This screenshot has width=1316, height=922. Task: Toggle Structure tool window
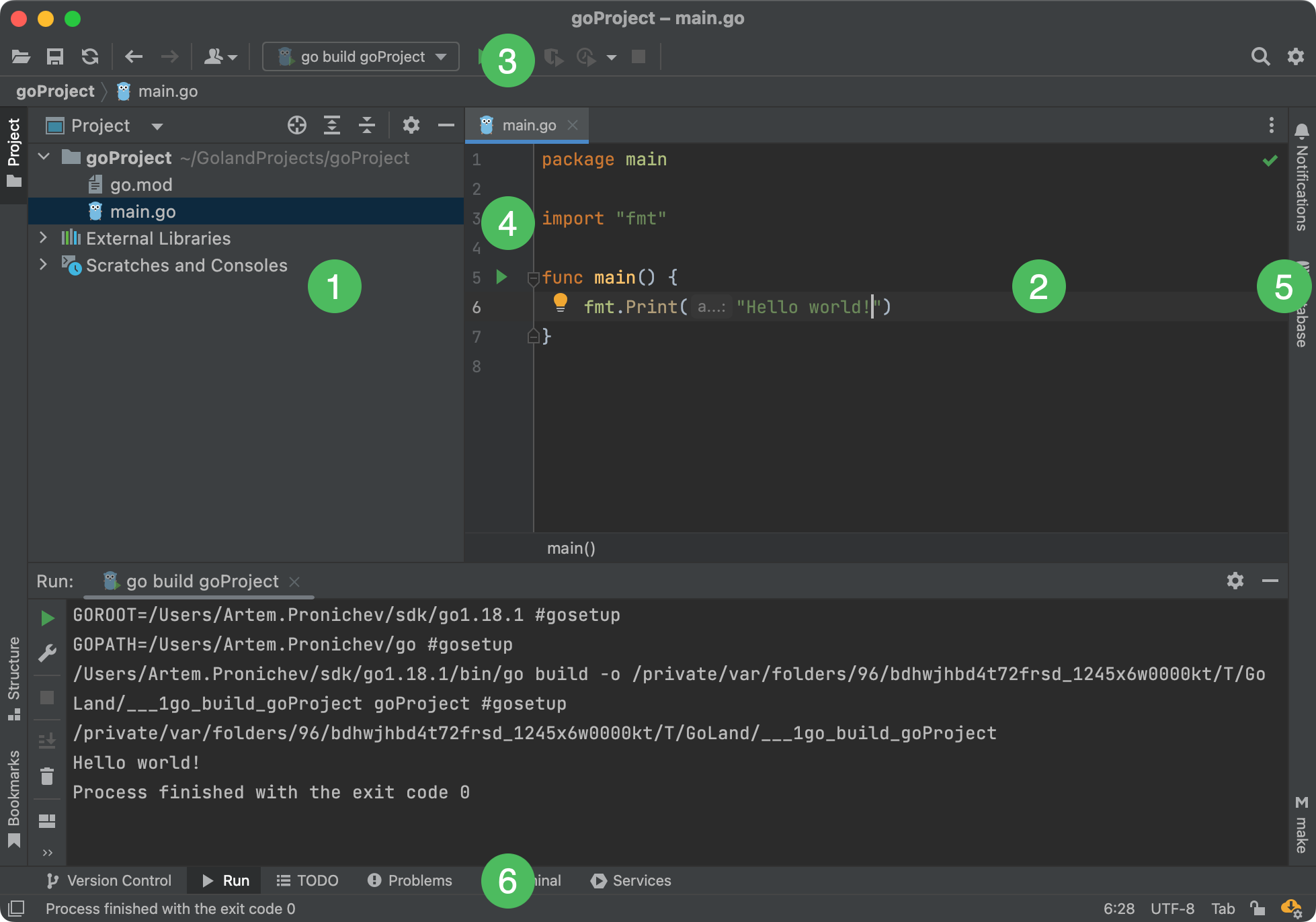point(13,679)
